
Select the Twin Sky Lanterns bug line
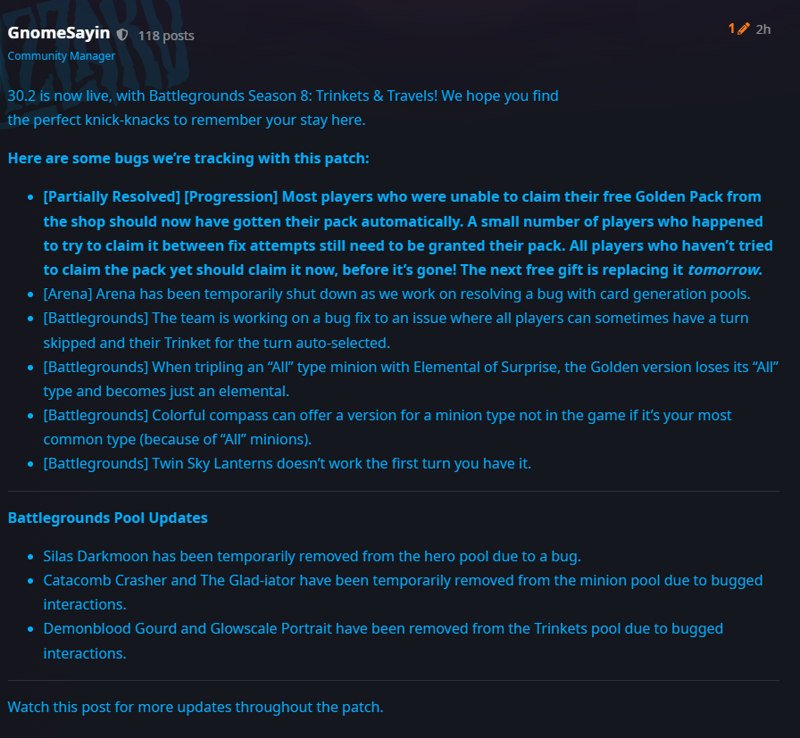(x=287, y=464)
